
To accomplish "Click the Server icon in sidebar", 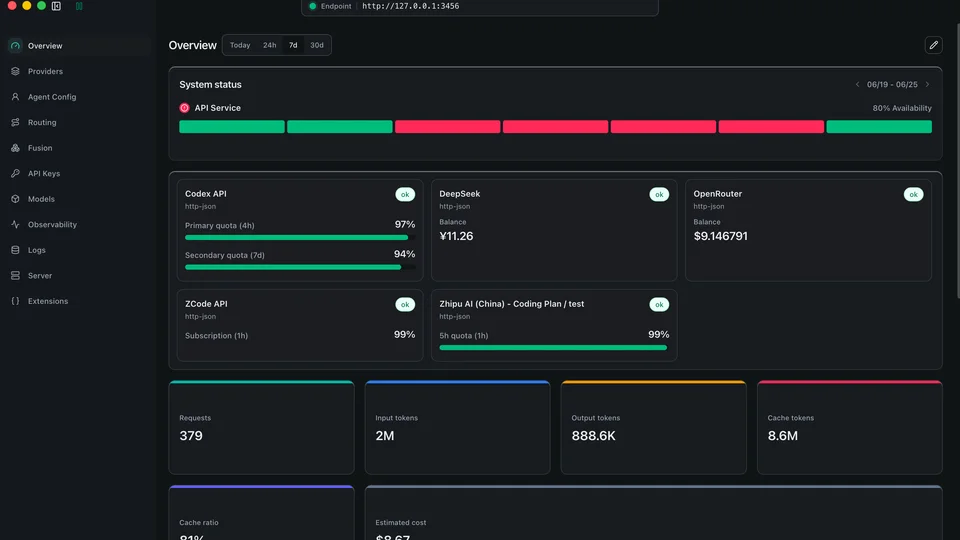I will point(15,276).
